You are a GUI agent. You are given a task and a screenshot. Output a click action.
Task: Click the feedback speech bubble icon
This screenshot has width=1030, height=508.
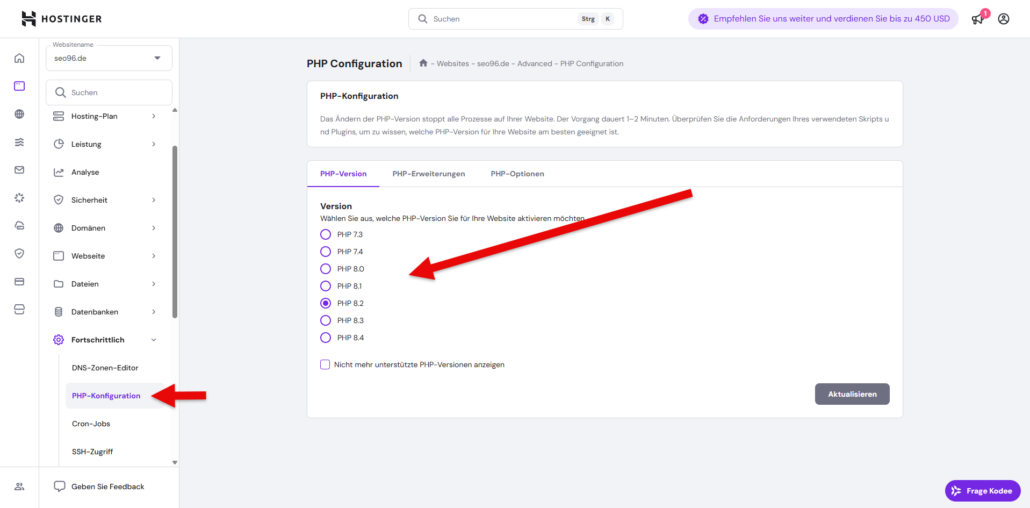(60, 487)
